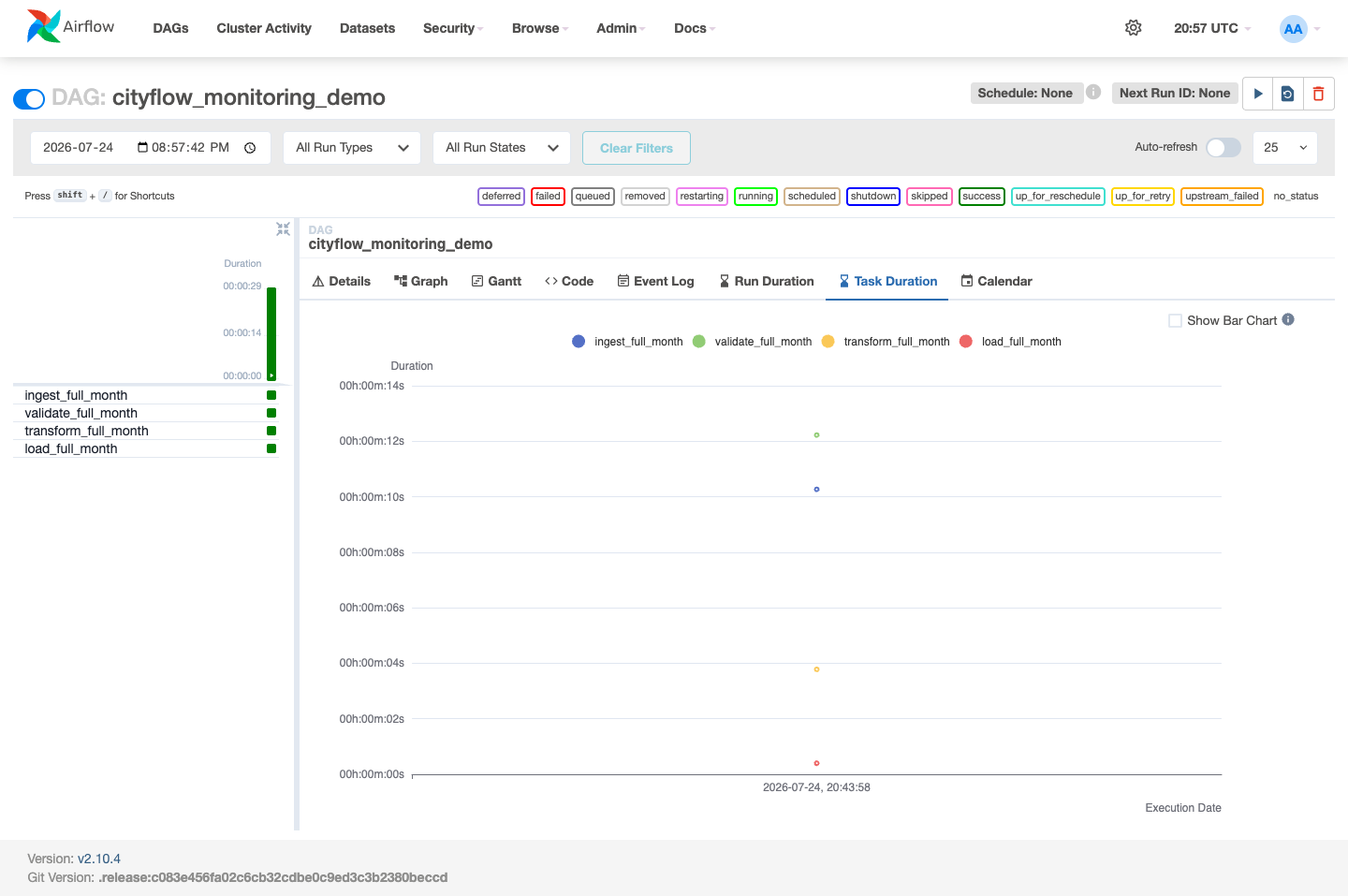Click the Schedule: None badge

(x=1025, y=93)
